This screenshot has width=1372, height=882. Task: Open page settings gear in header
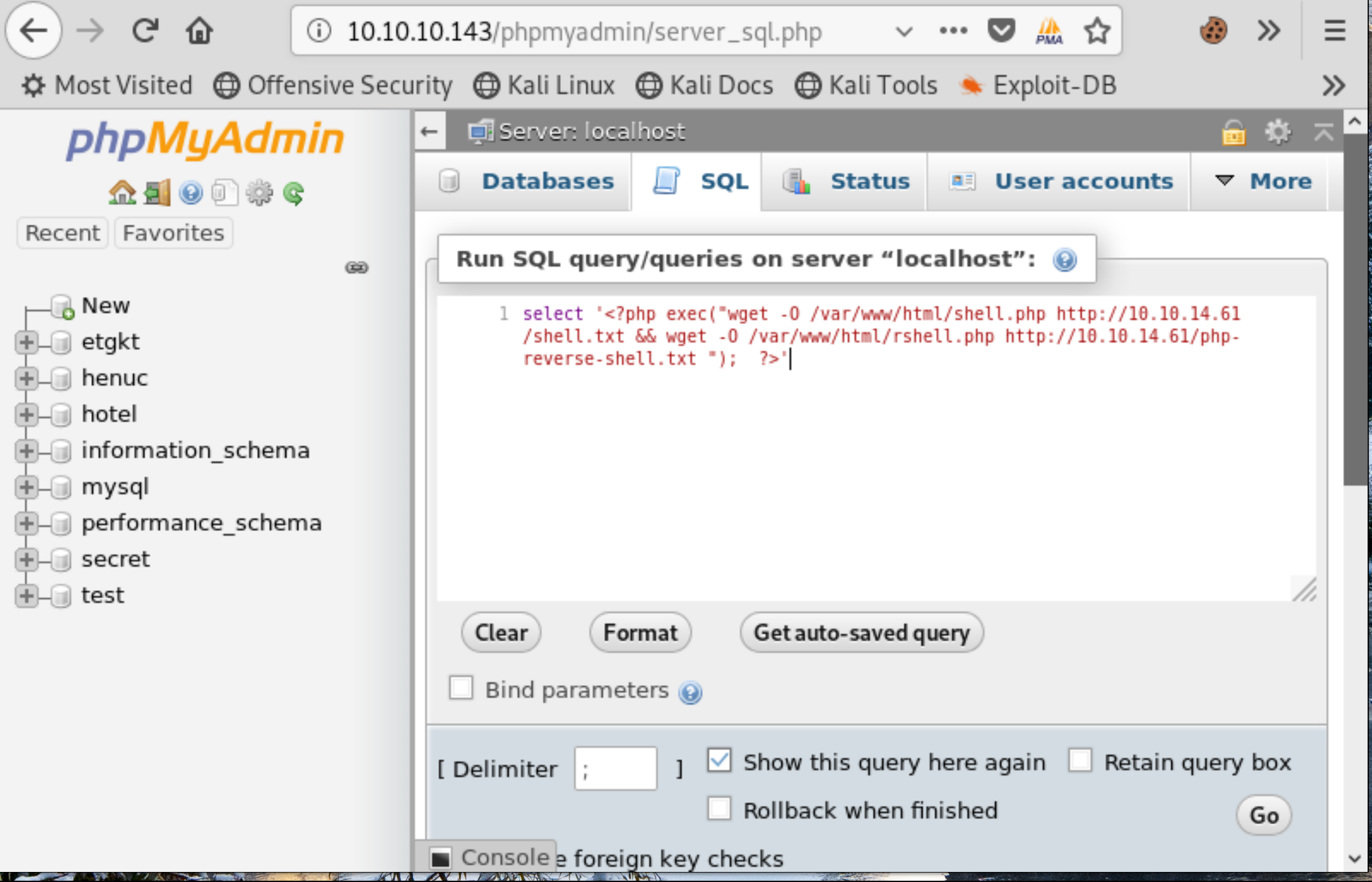click(x=1278, y=132)
